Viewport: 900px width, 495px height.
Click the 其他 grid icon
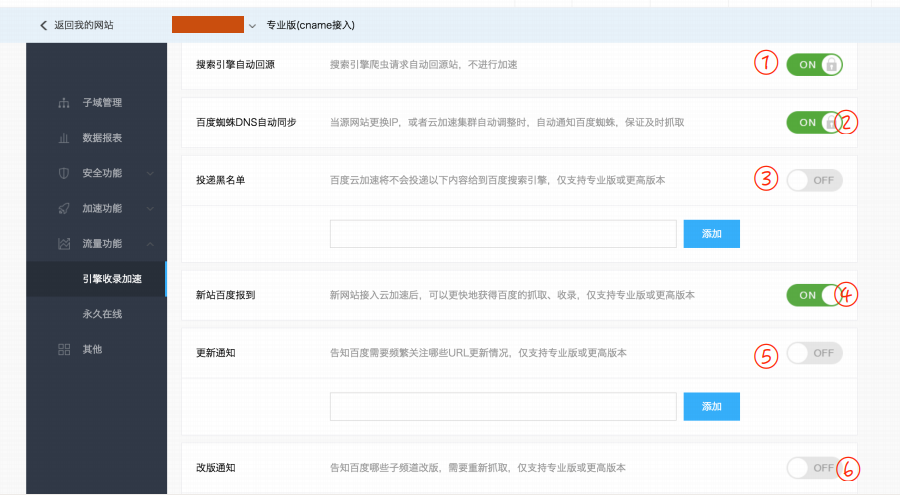pyautogui.click(x=64, y=349)
